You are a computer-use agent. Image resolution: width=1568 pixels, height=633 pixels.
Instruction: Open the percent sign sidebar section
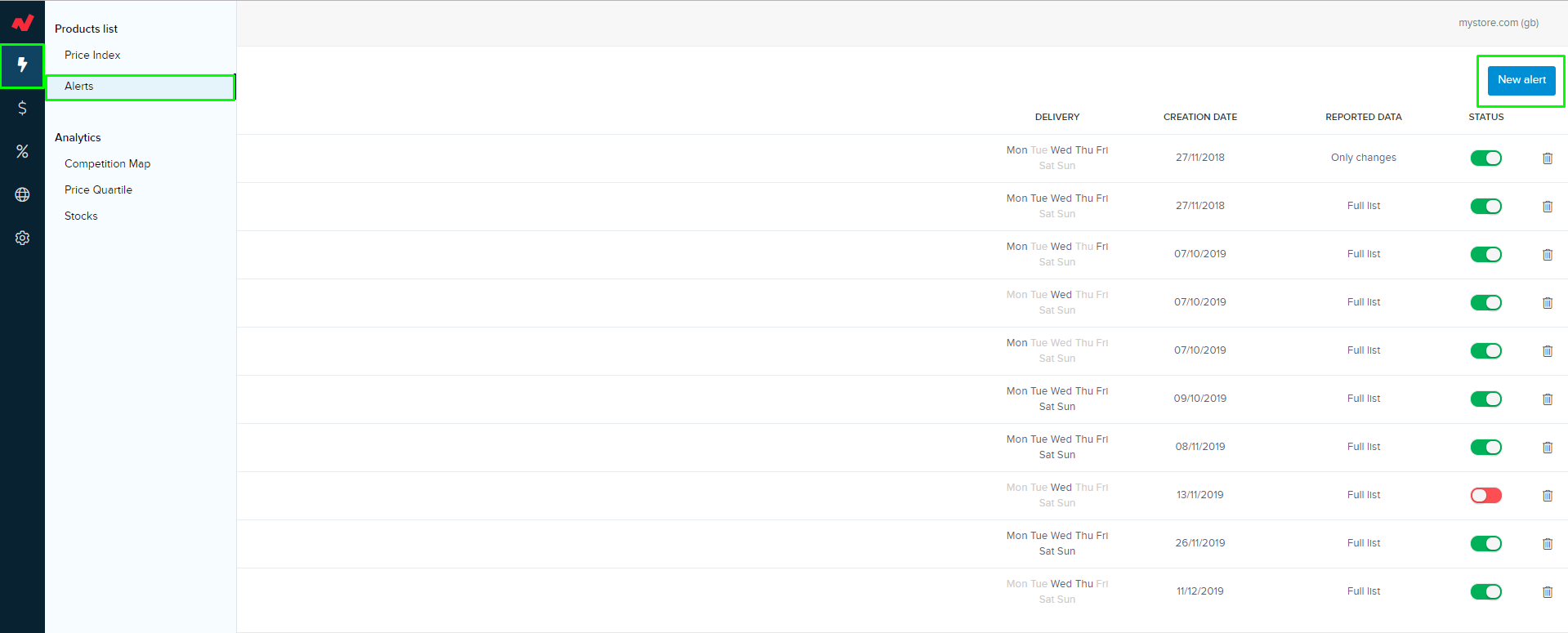[22, 151]
